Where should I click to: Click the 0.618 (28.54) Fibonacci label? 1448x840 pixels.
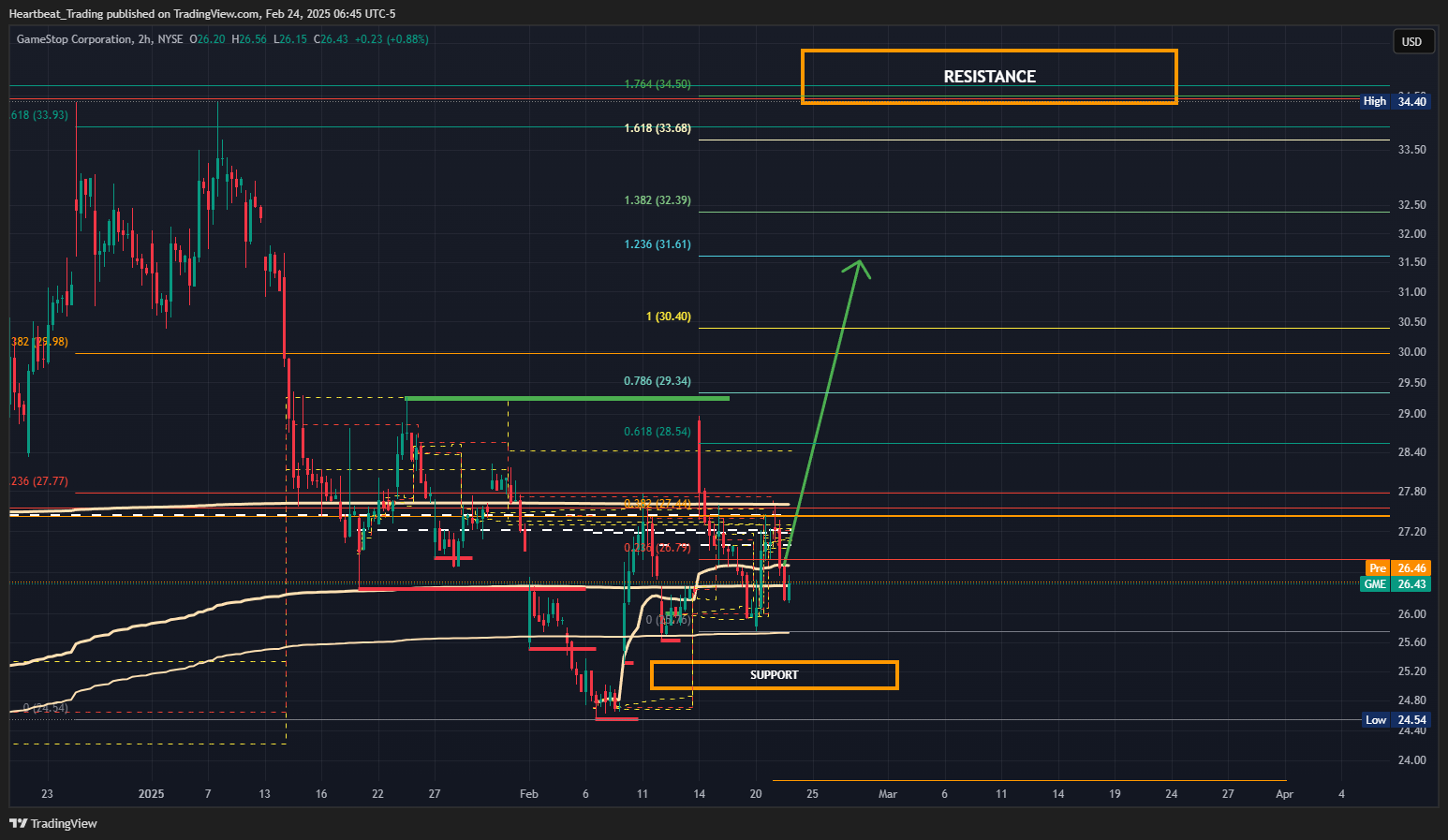click(x=658, y=432)
